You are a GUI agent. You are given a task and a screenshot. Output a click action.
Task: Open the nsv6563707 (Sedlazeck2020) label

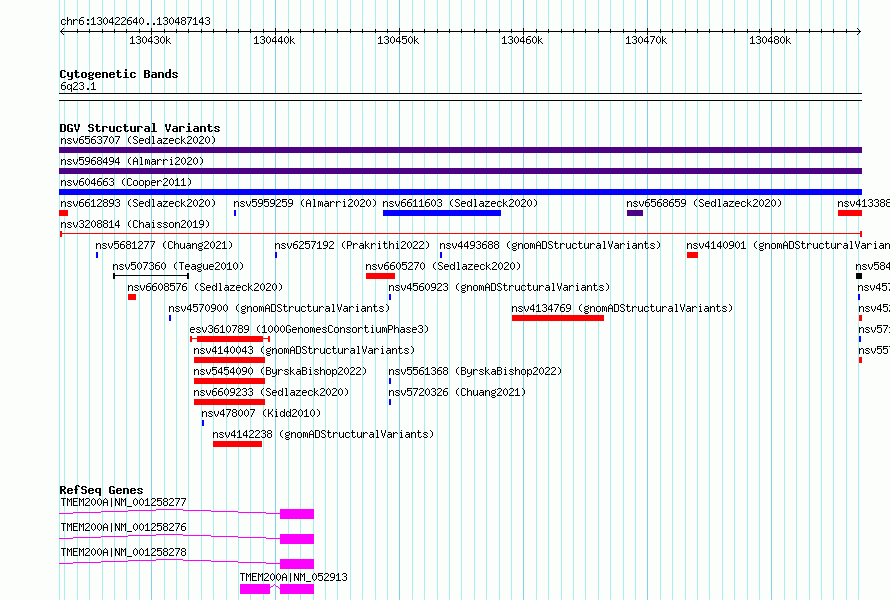[138, 140]
